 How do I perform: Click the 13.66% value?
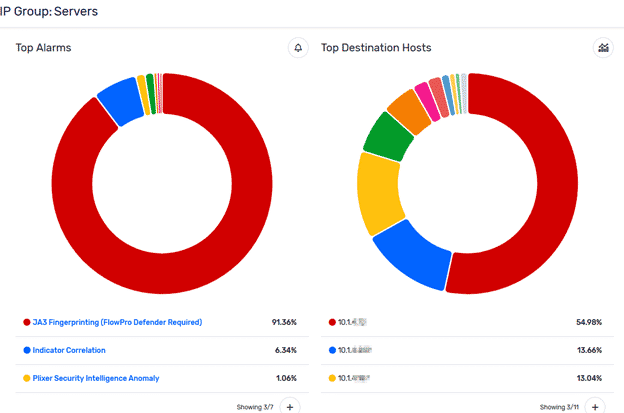(589, 350)
